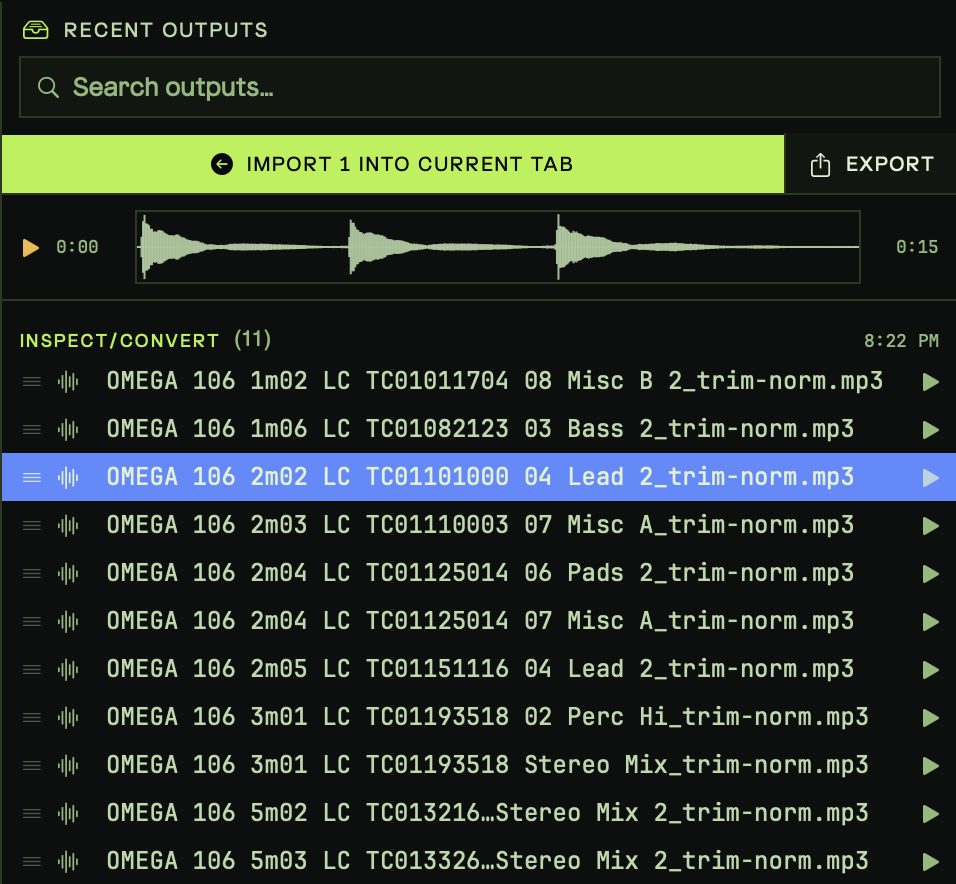Click inside the audio waveform
Viewport: 956px width, 884px height.
tap(498, 247)
